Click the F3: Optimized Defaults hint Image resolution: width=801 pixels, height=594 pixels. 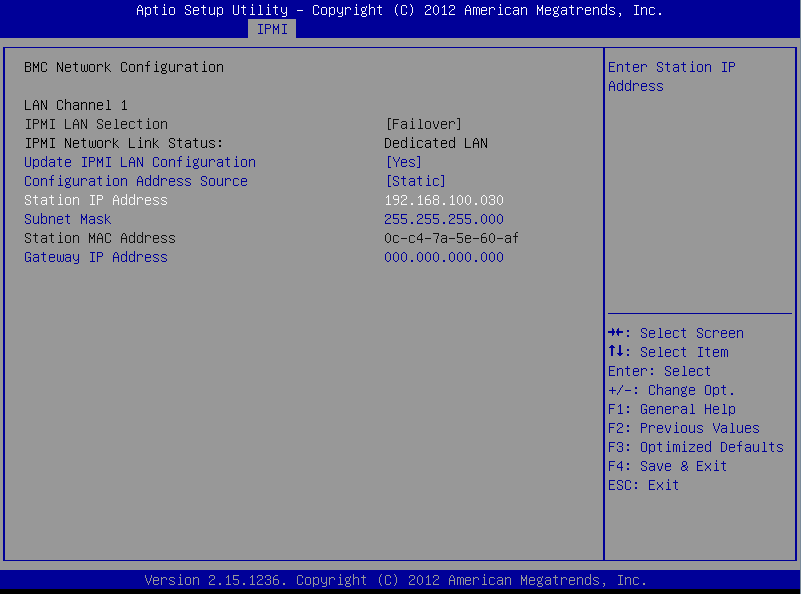[695, 447]
